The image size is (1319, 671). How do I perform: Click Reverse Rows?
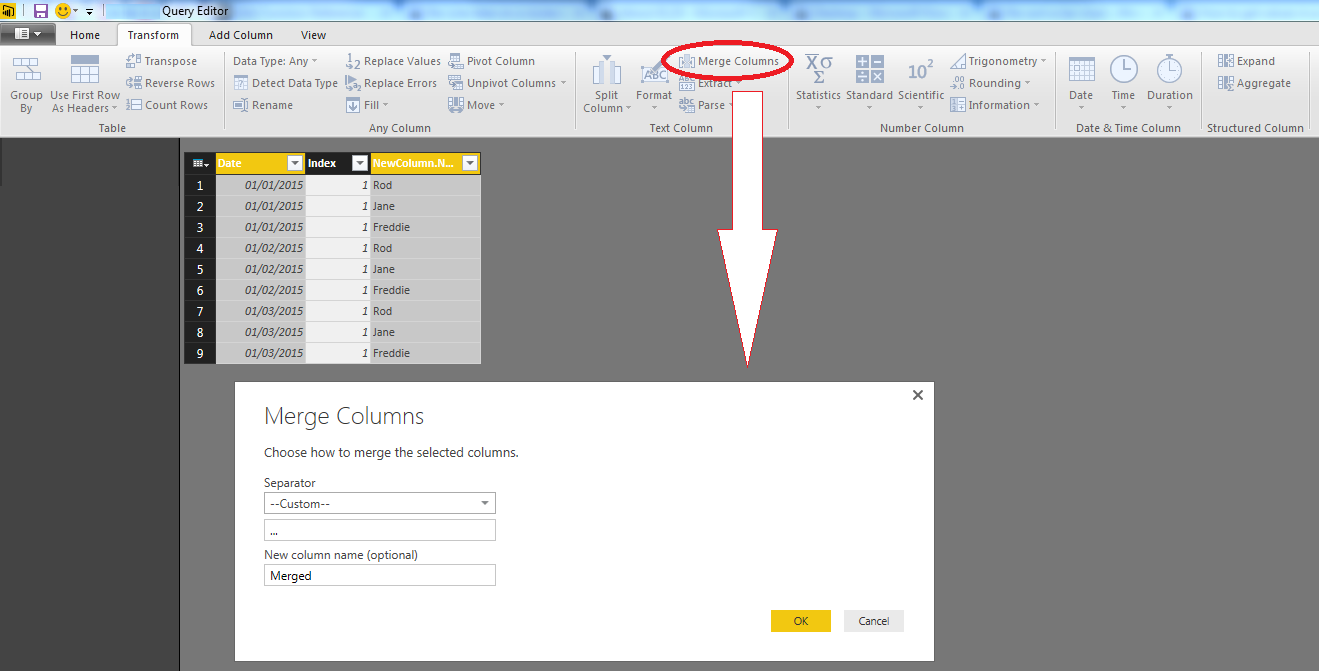point(170,83)
